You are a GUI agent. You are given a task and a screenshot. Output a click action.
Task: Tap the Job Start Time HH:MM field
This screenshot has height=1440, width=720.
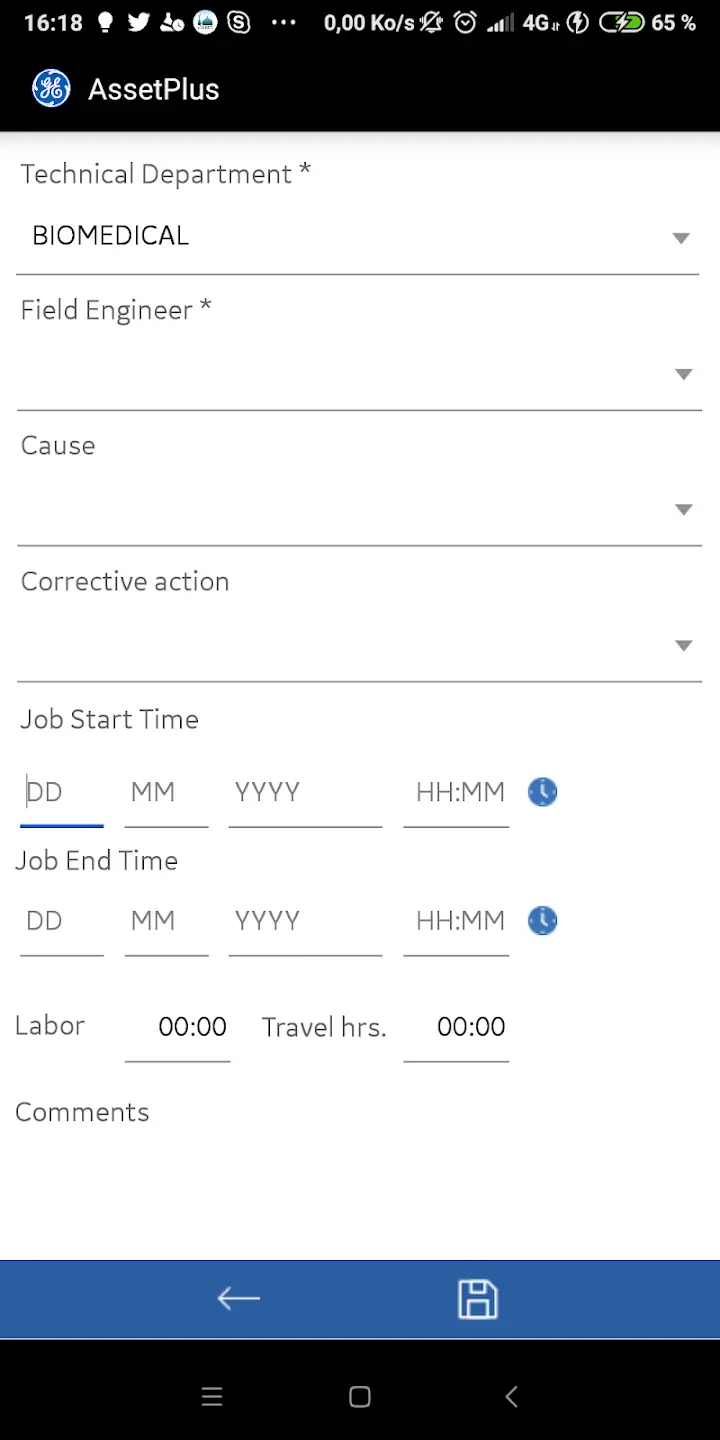click(x=457, y=793)
